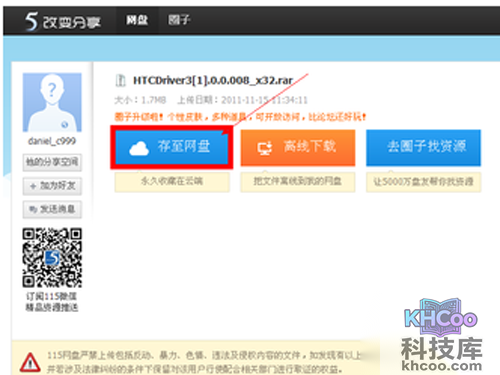500x375 pixels.
Task: Click the red warning triangle icon
Action: pos(30,362)
